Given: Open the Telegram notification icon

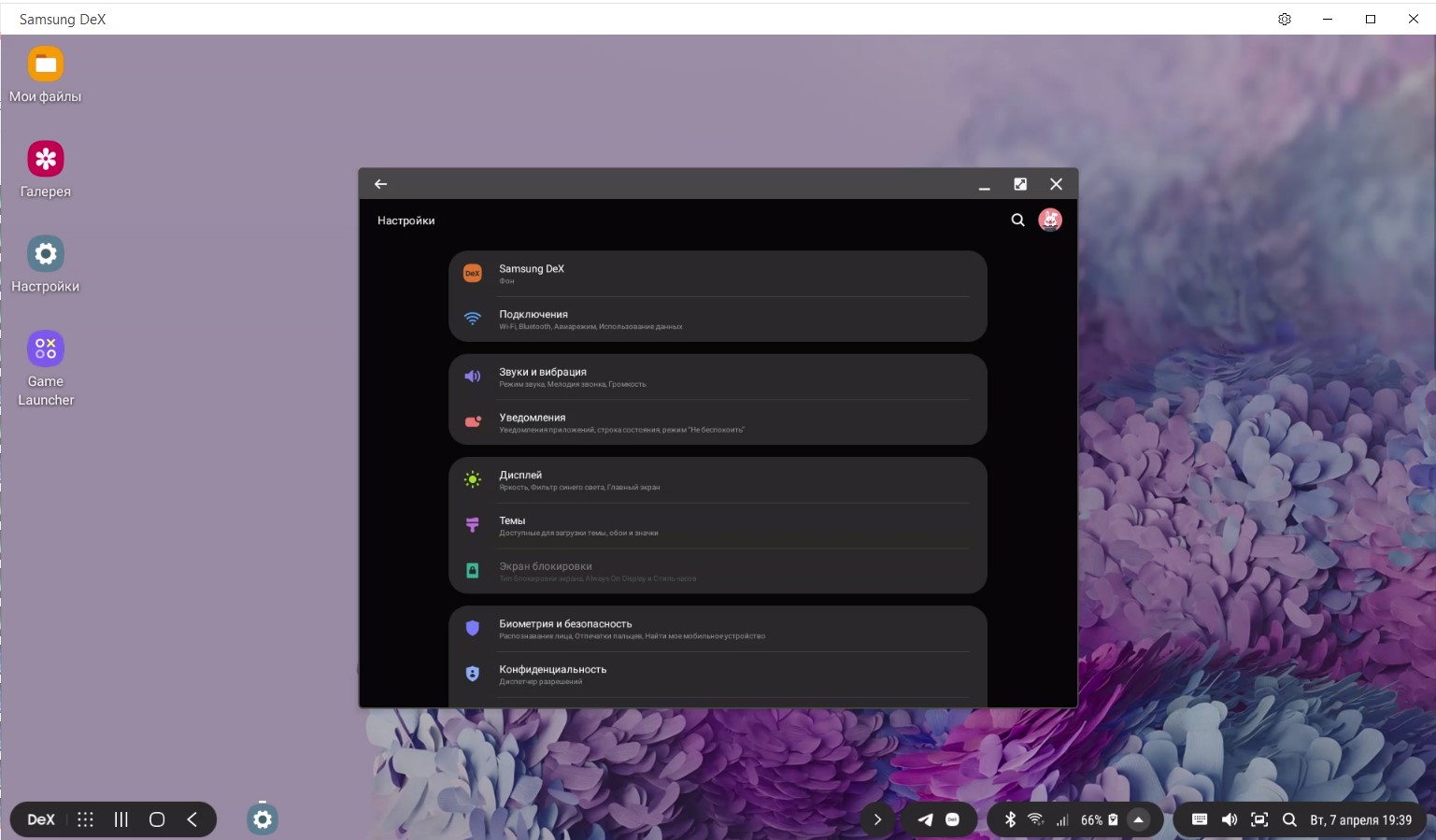Looking at the screenshot, I should point(925,819).
